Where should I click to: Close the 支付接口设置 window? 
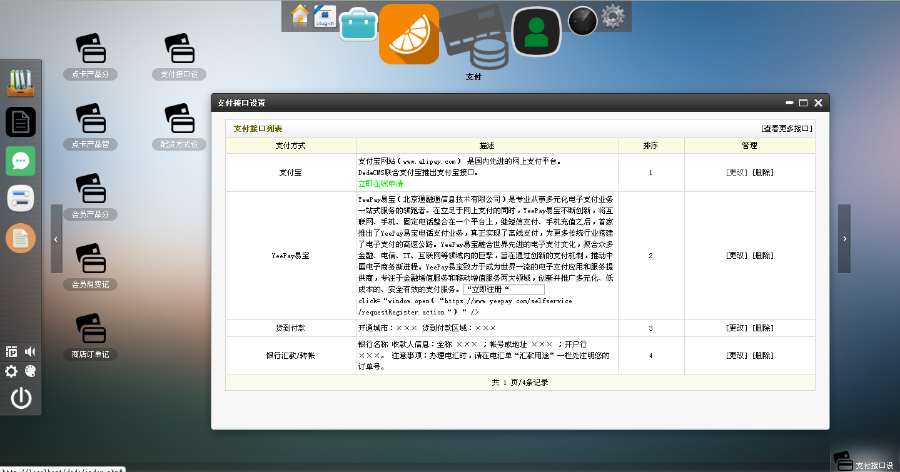[x=818, y=103]
